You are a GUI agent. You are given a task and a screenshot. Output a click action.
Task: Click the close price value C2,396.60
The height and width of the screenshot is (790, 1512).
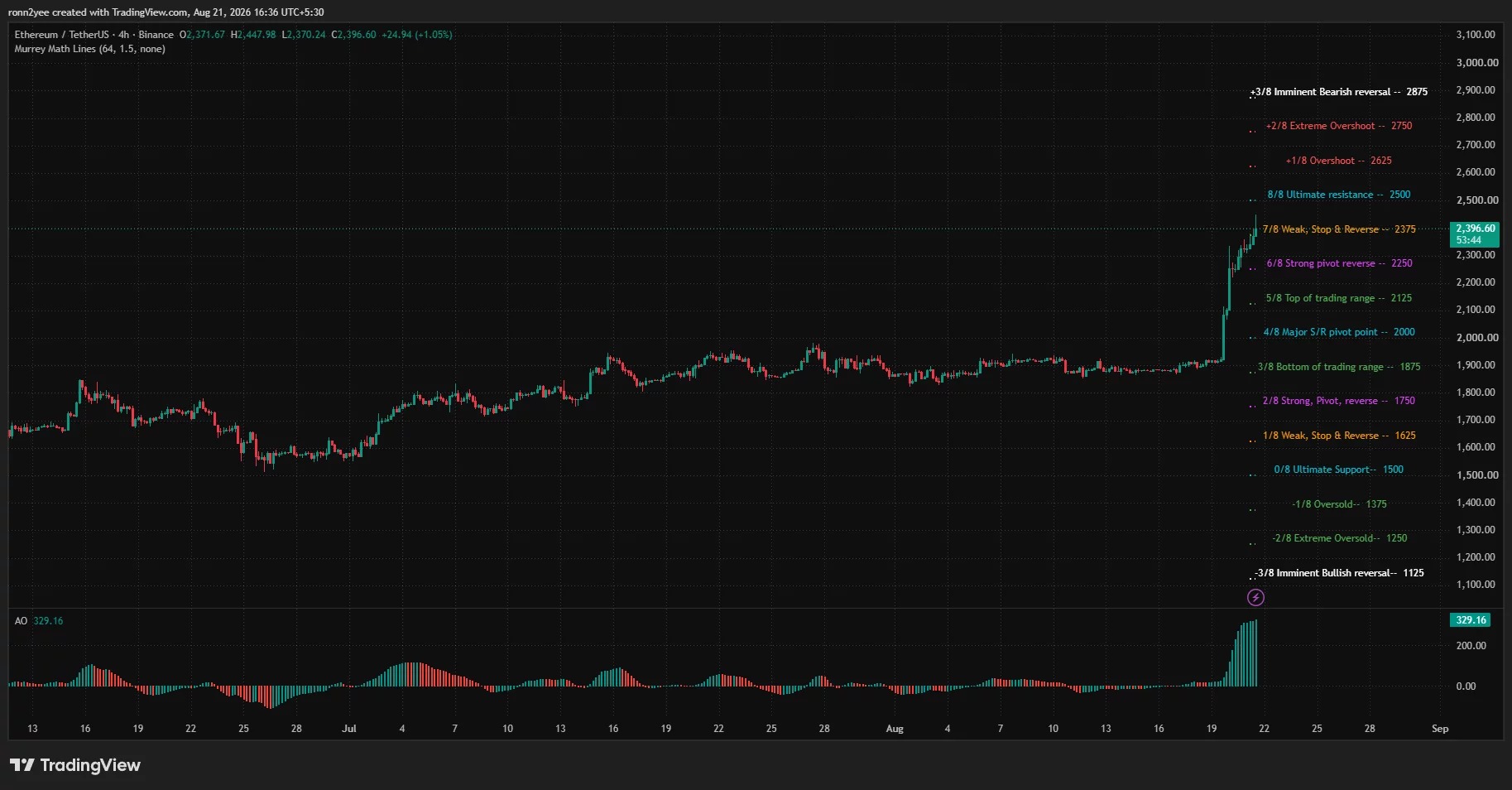(354, 35)
